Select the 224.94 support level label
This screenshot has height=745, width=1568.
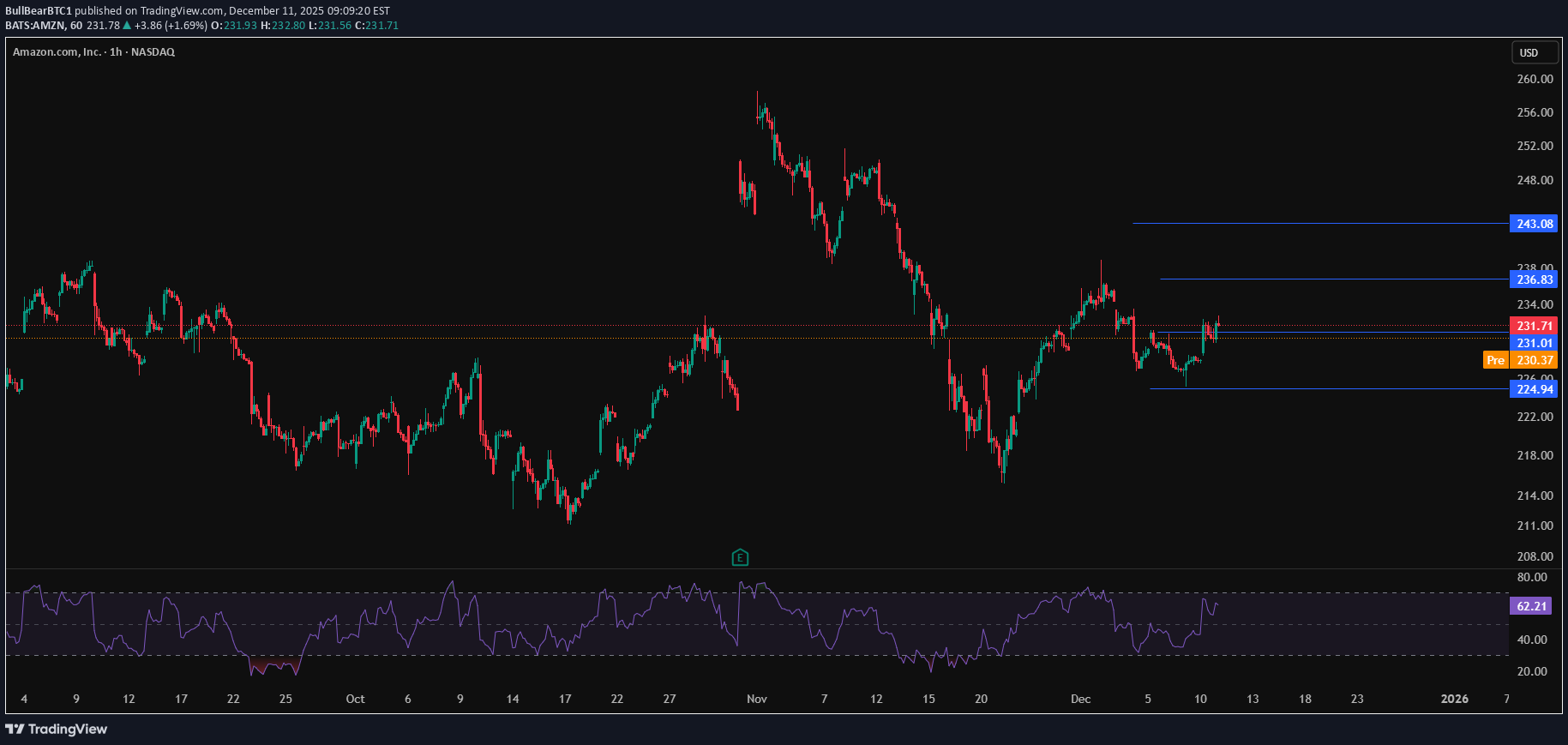[x=1534, y=389]
